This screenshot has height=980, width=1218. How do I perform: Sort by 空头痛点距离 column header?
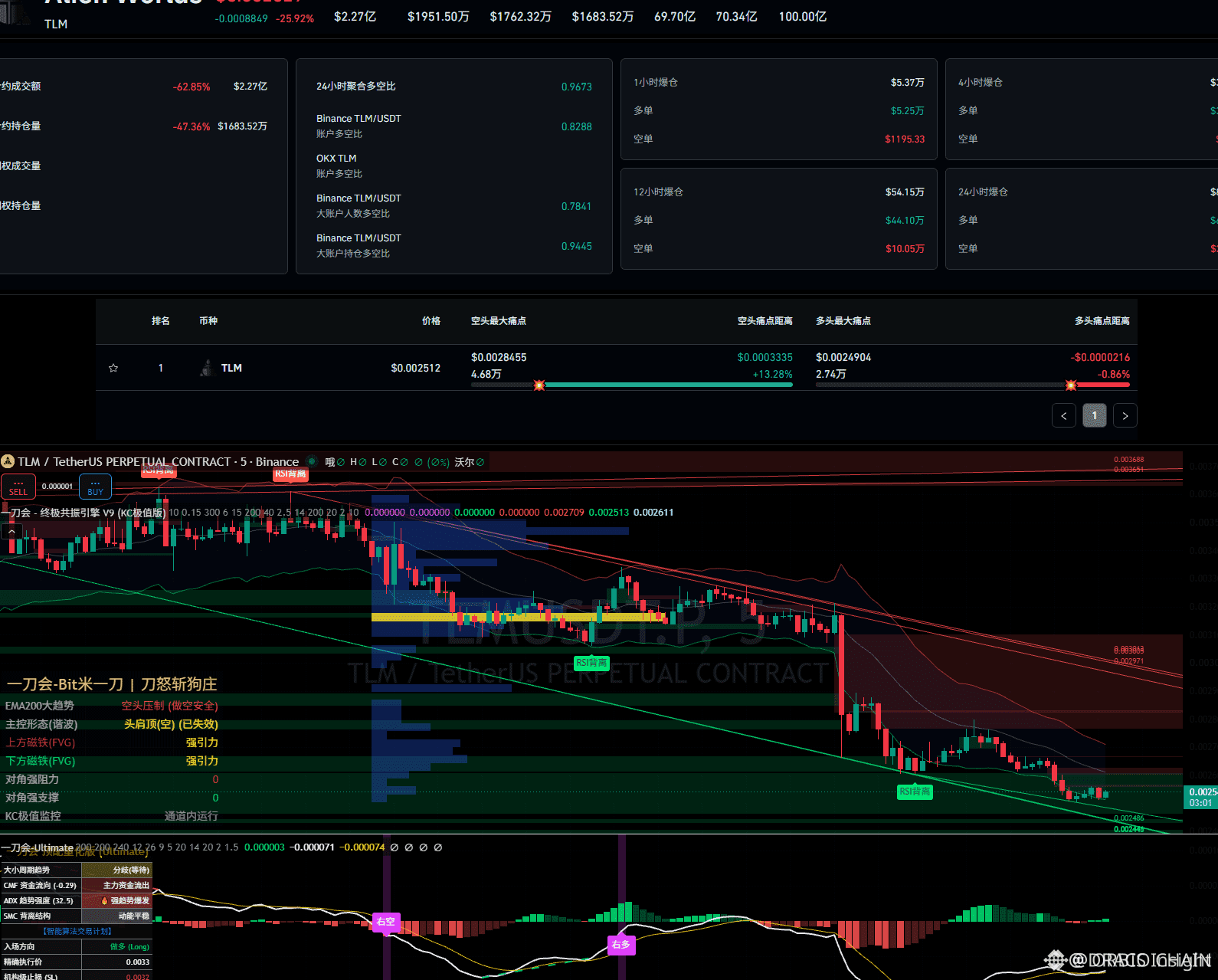click(x=765, y=321)
